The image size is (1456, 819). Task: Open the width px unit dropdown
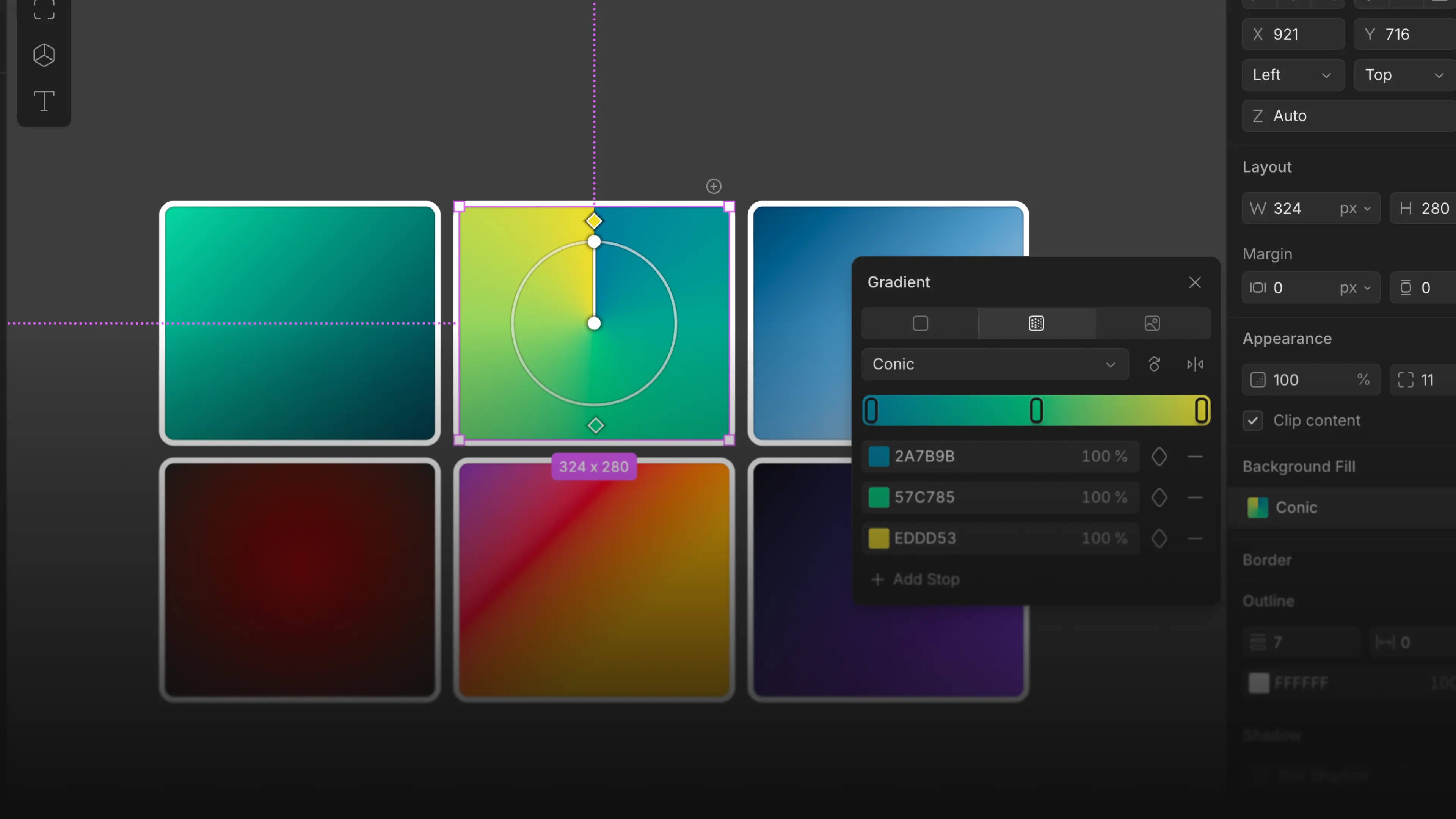click(1356, 209)
